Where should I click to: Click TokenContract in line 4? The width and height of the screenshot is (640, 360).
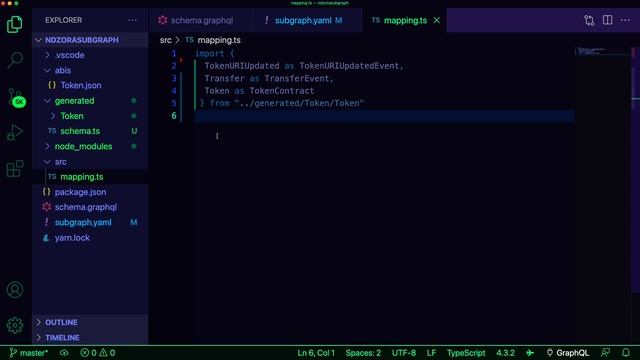click(x=282, y=91)
